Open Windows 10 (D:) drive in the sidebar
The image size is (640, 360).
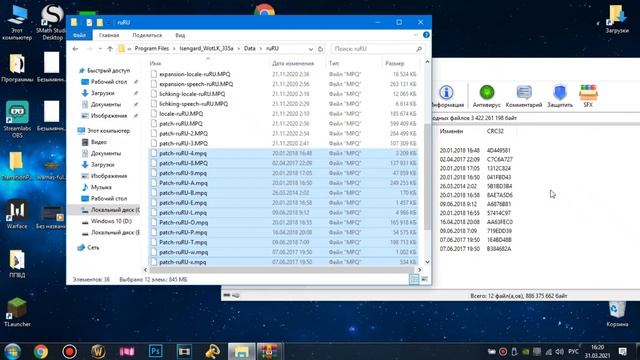111,221
